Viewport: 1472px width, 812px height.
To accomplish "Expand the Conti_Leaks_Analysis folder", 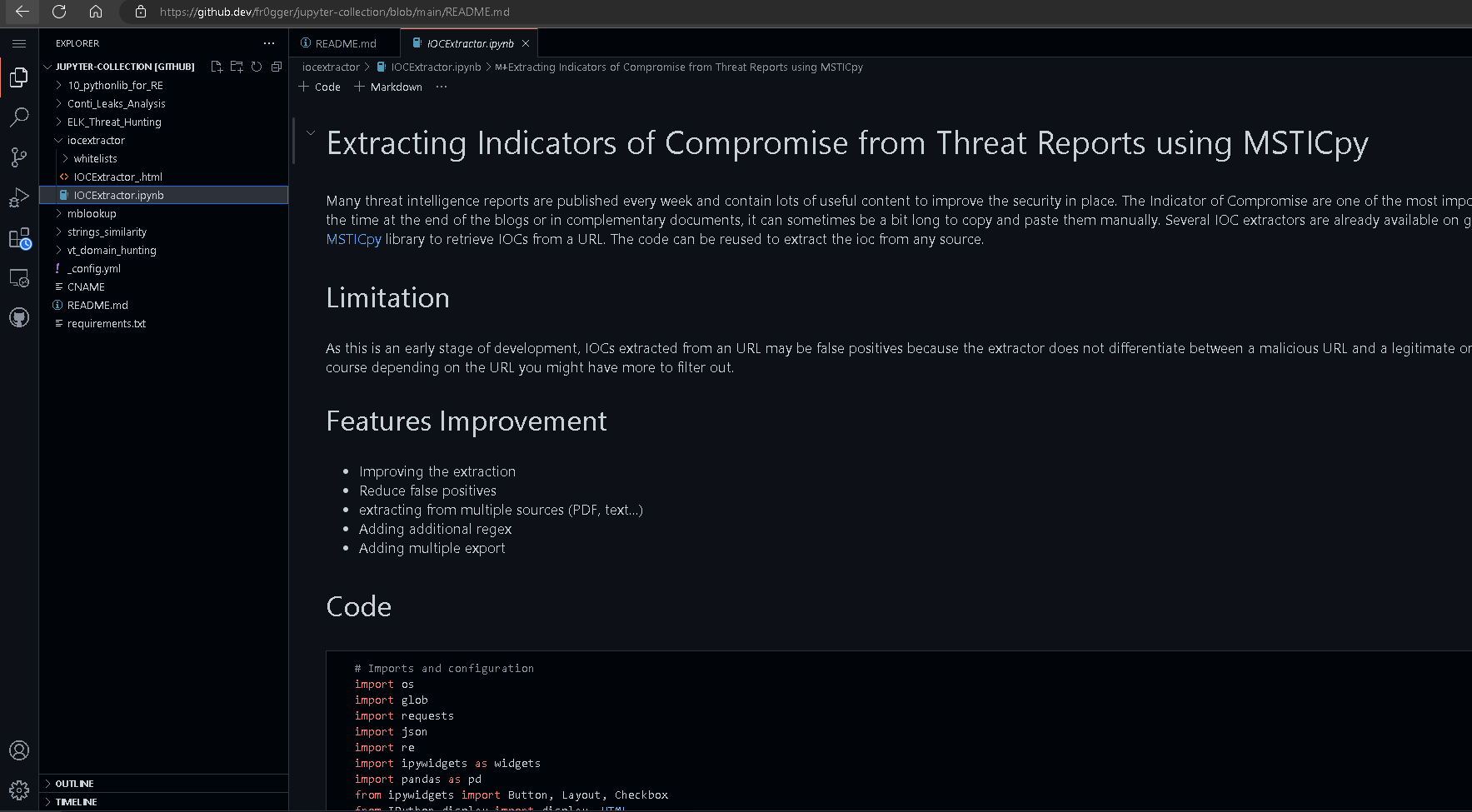I will [116, 104].
